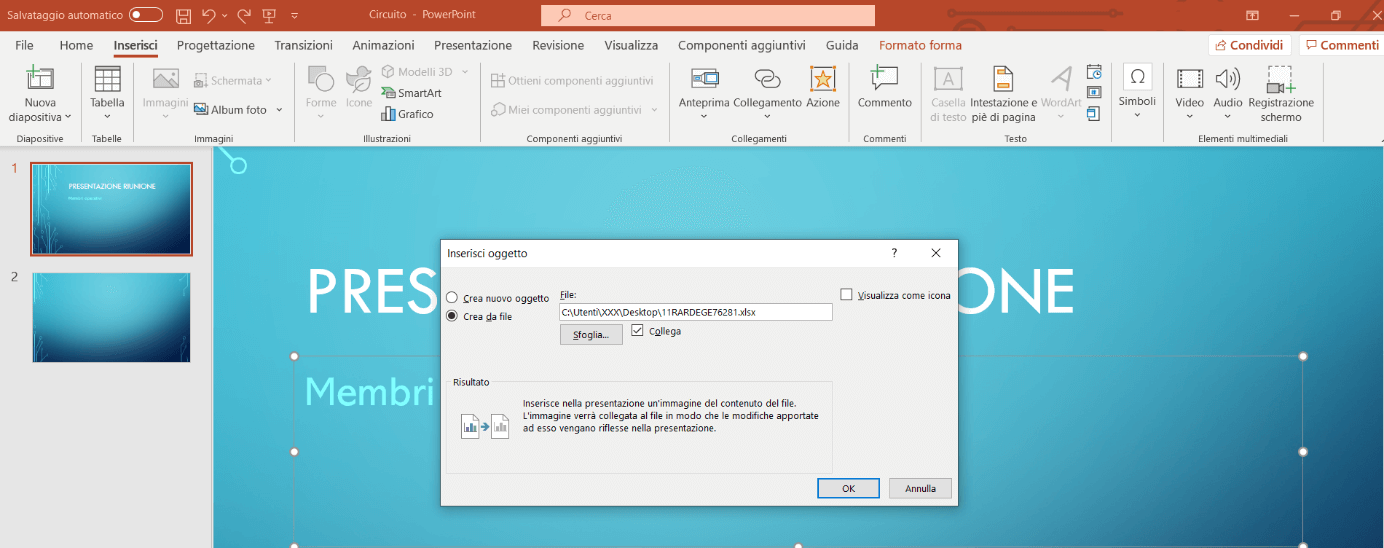Confirm with the OK button
This screenshot has width=1384, height=548.
848,489
